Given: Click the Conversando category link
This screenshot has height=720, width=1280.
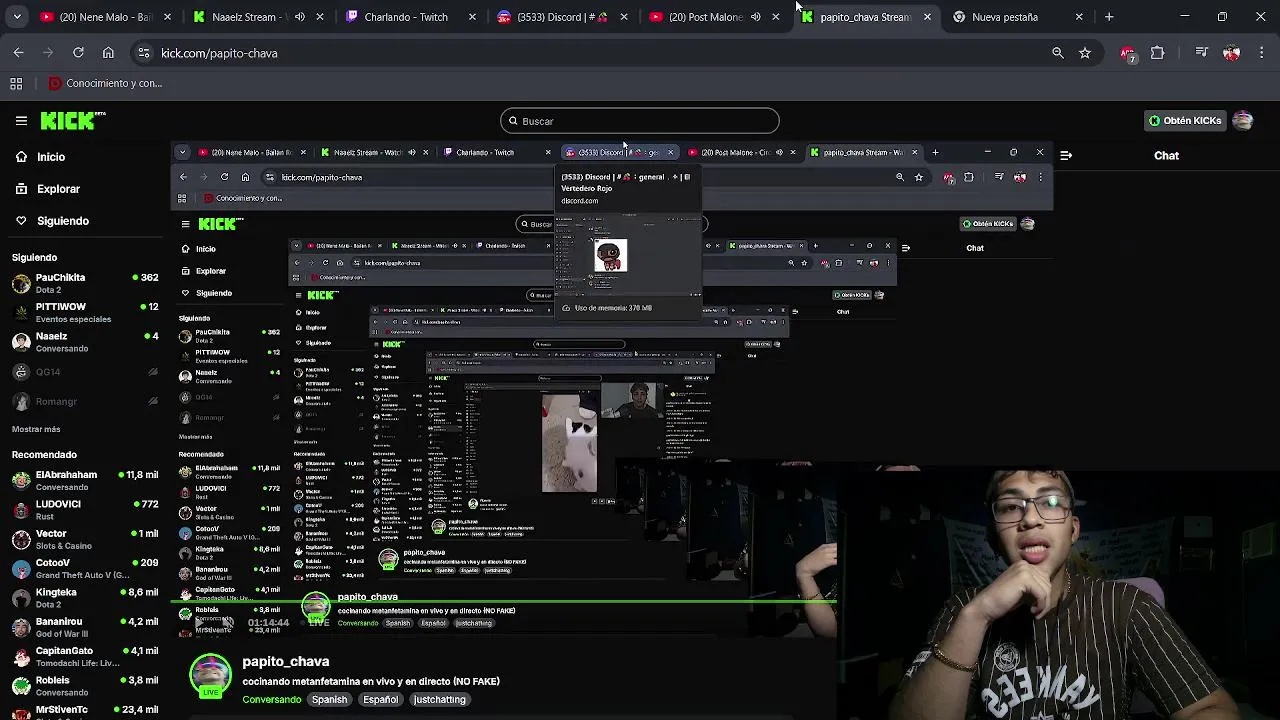Looking at the screenshot, I should tap(271, 700).
